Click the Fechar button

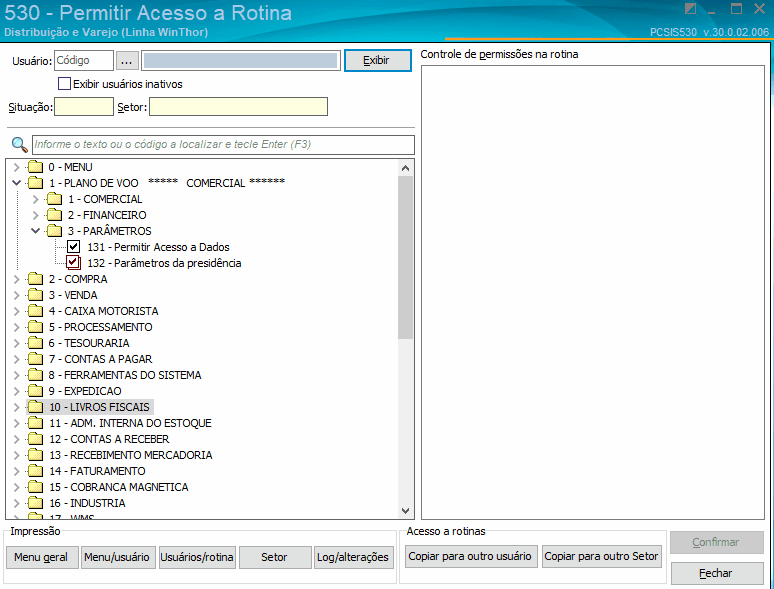717,573
